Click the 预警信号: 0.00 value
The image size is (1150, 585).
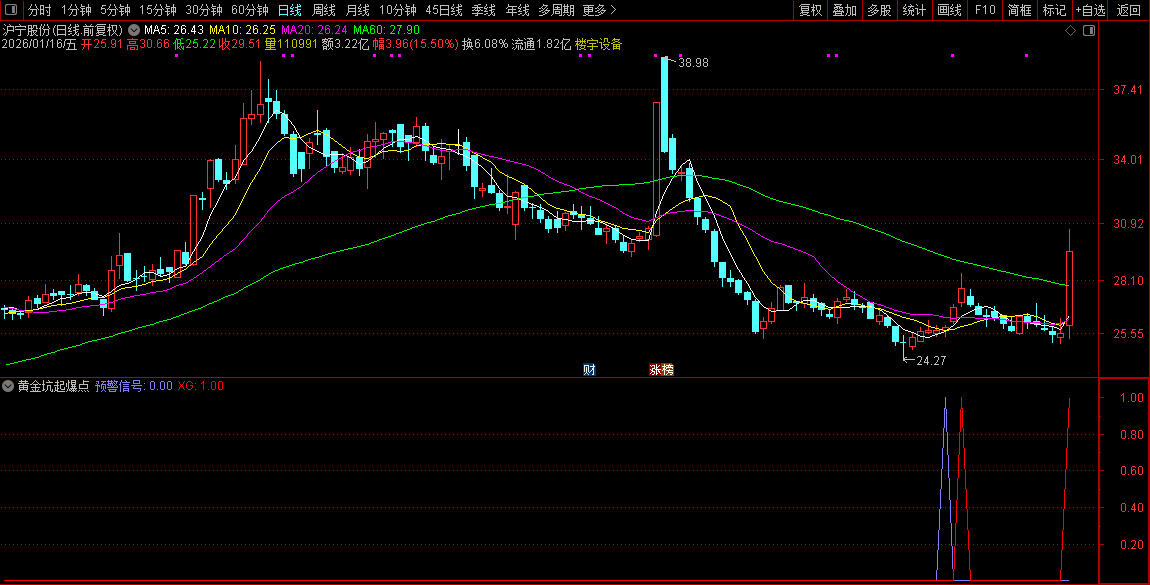coord(133,386)
